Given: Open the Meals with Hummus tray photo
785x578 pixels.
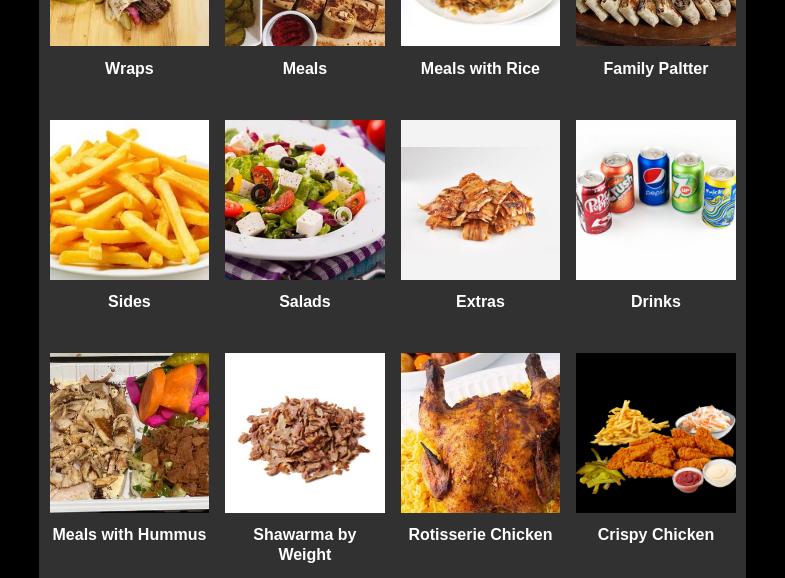Looking at the screenshot, I should (129, 433).
